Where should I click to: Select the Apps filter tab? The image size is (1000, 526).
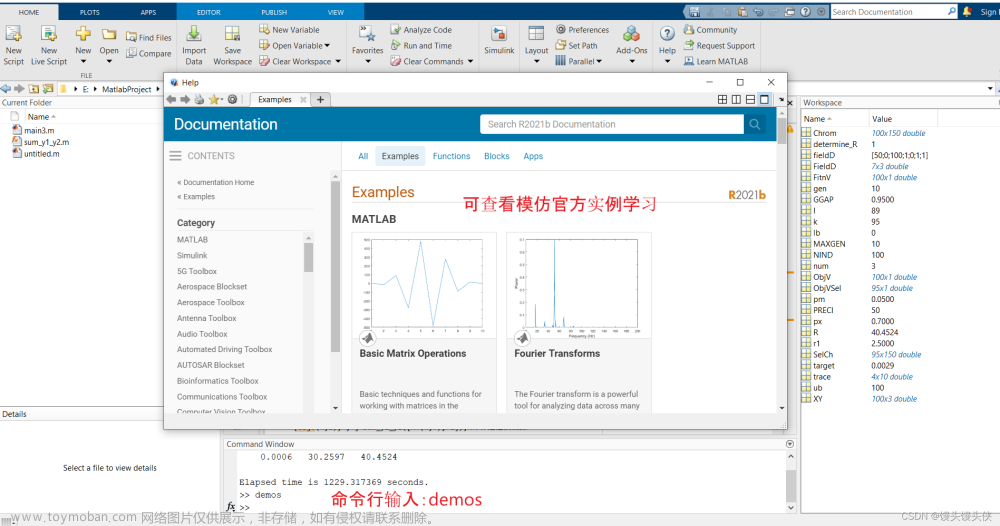(533, 156)
